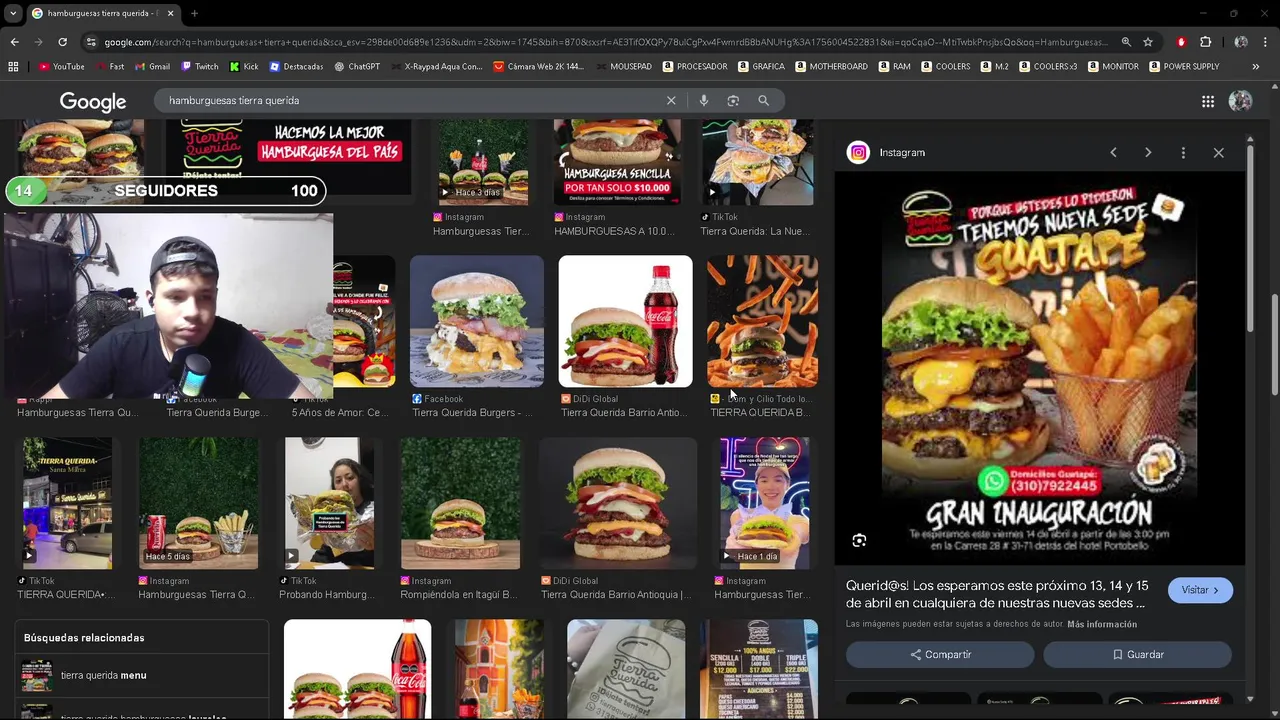Open the DiDi Tierra Querida Barrio Antioquia double burger
Image resolution: width=1280 pixels, height=720 pixels.
pyautogui.click(x=617, y=503)
